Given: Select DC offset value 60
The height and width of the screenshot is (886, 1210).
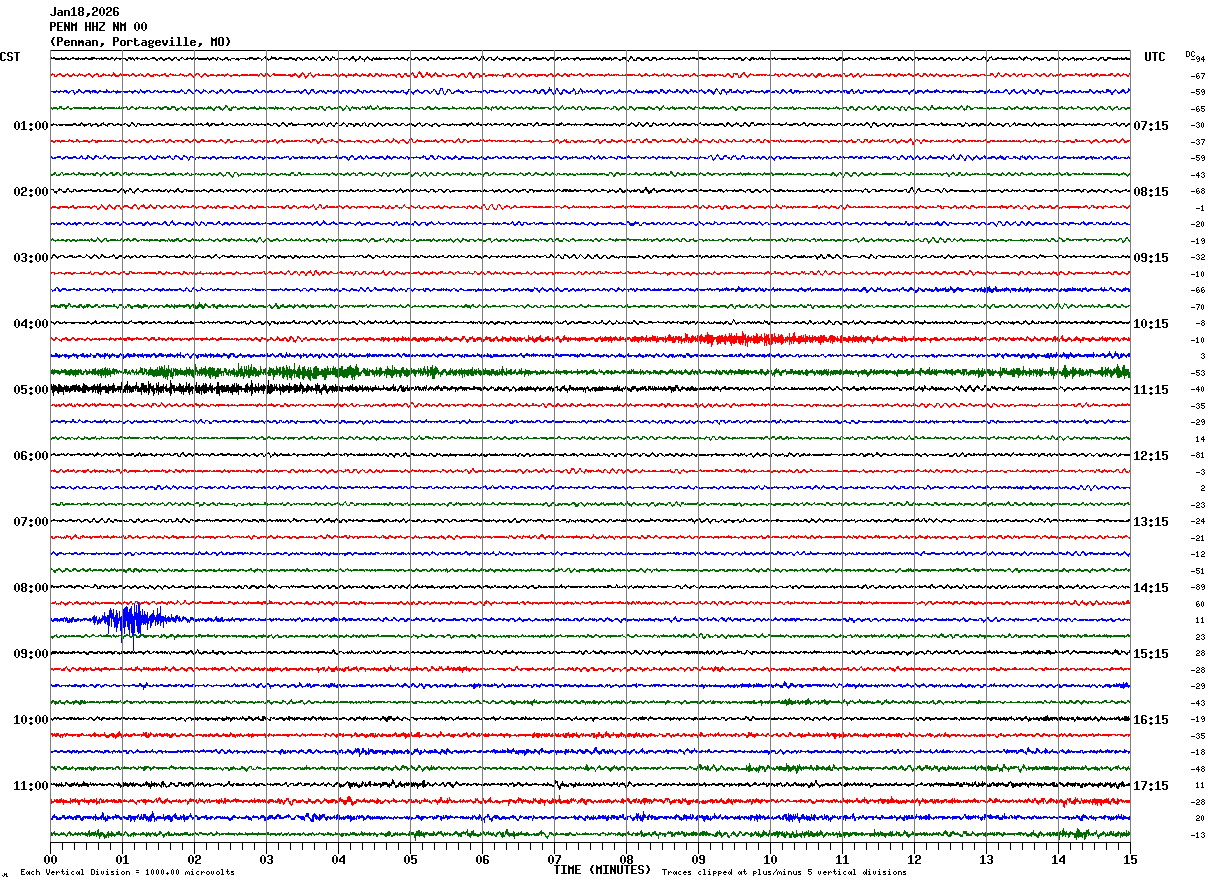Looking at the screenshot, I should point(1199,604).
